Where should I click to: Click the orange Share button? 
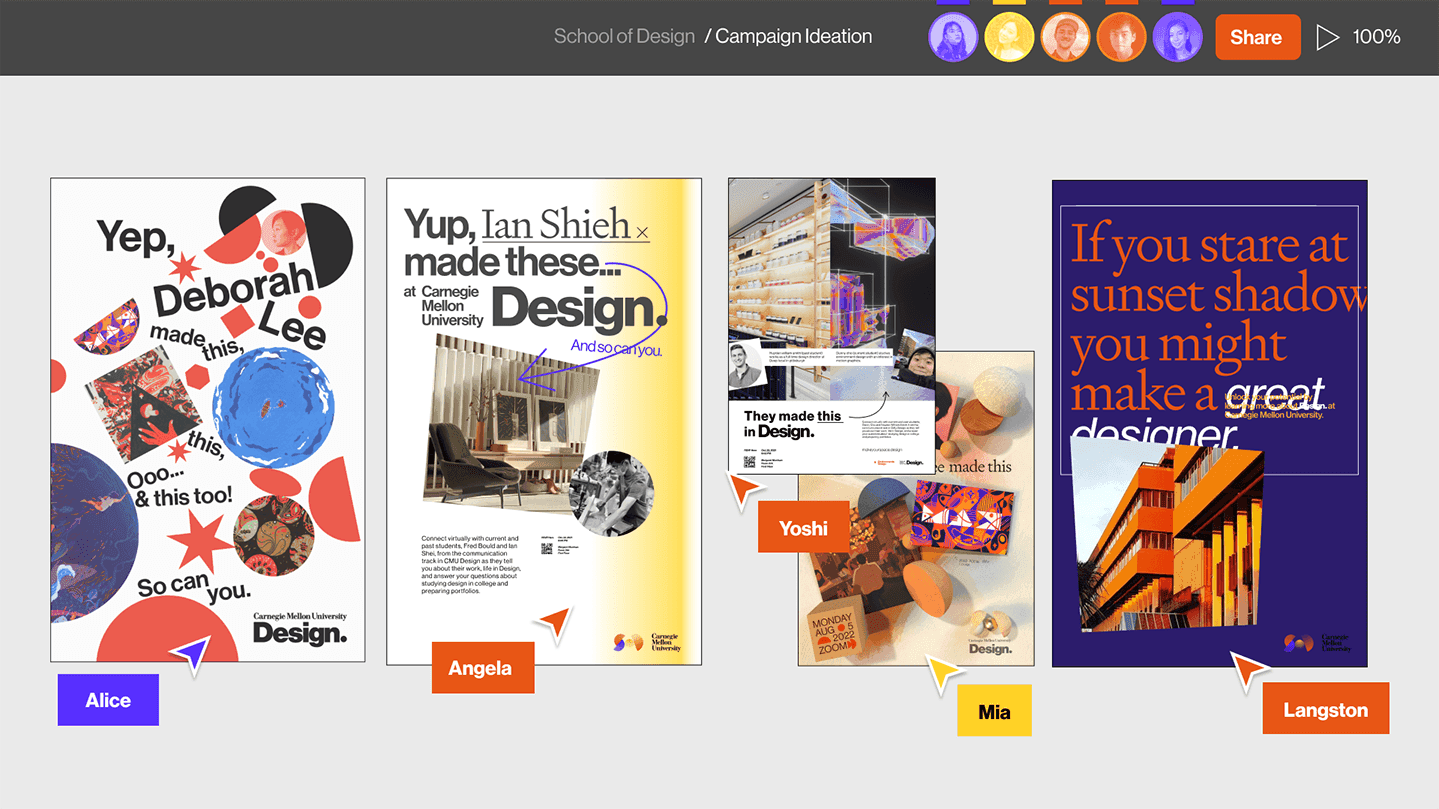1257,37
